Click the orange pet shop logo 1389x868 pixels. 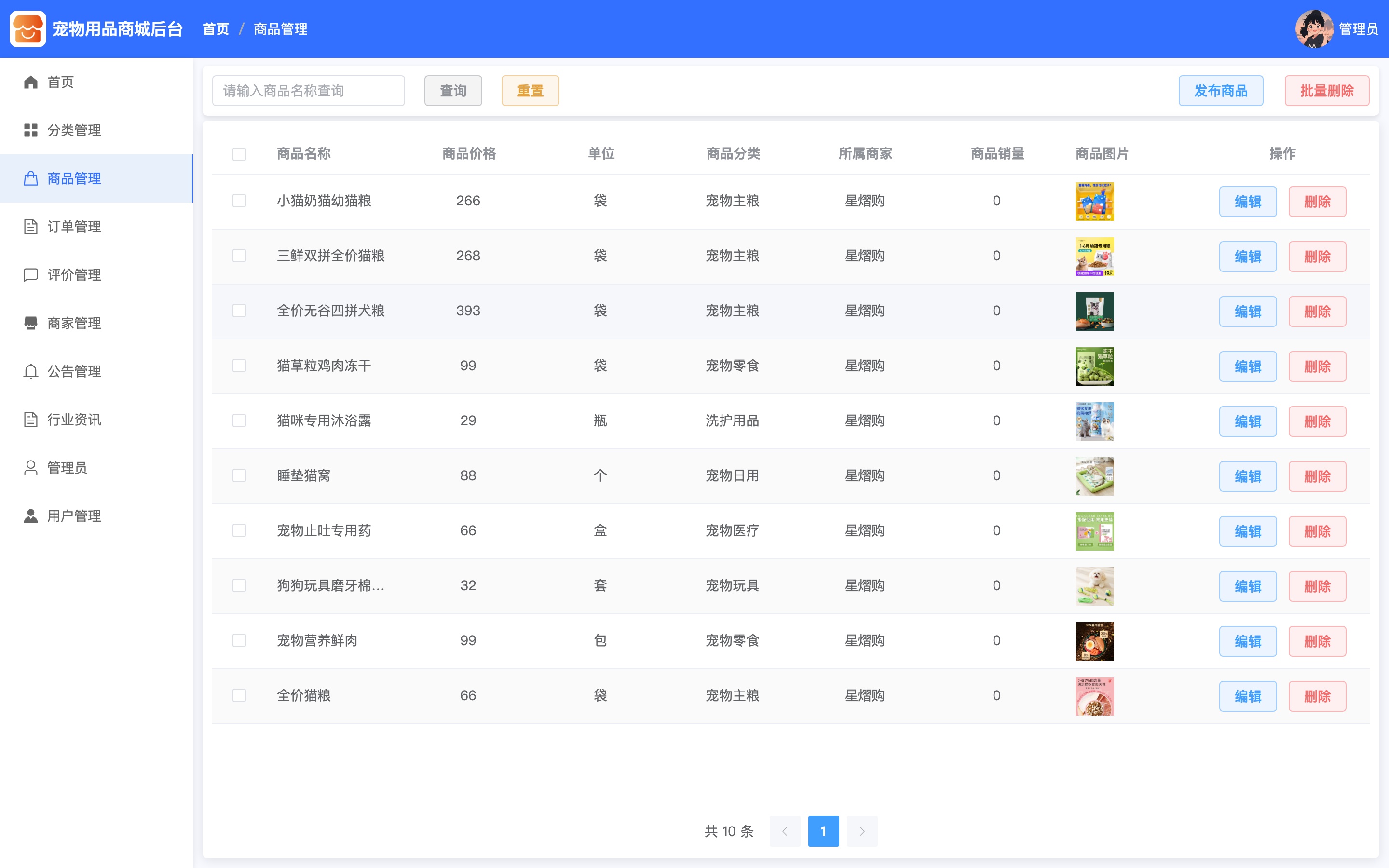[27, 29]
